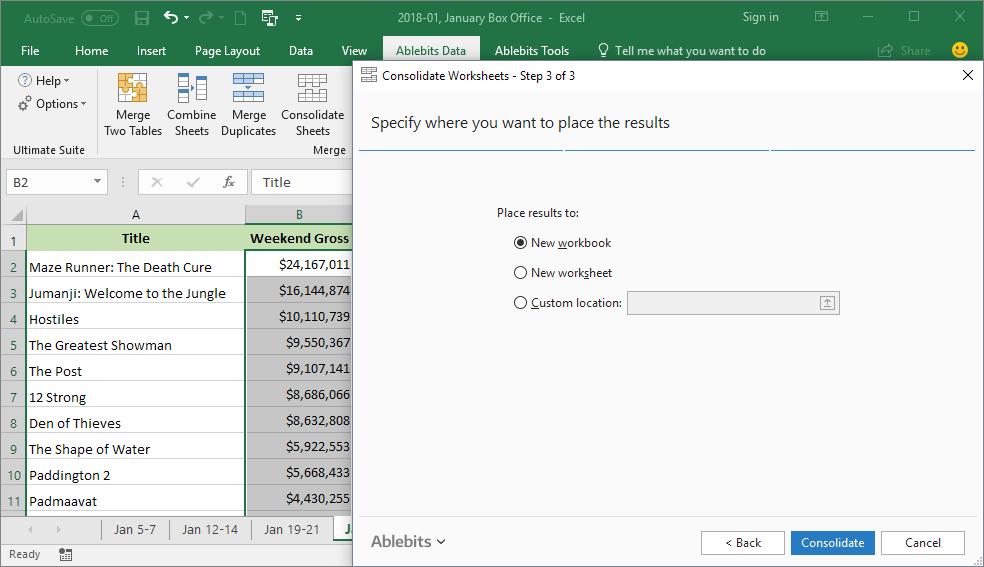
Task: Launch Merge Two Tables tool
Action: (x=133, y=104)
